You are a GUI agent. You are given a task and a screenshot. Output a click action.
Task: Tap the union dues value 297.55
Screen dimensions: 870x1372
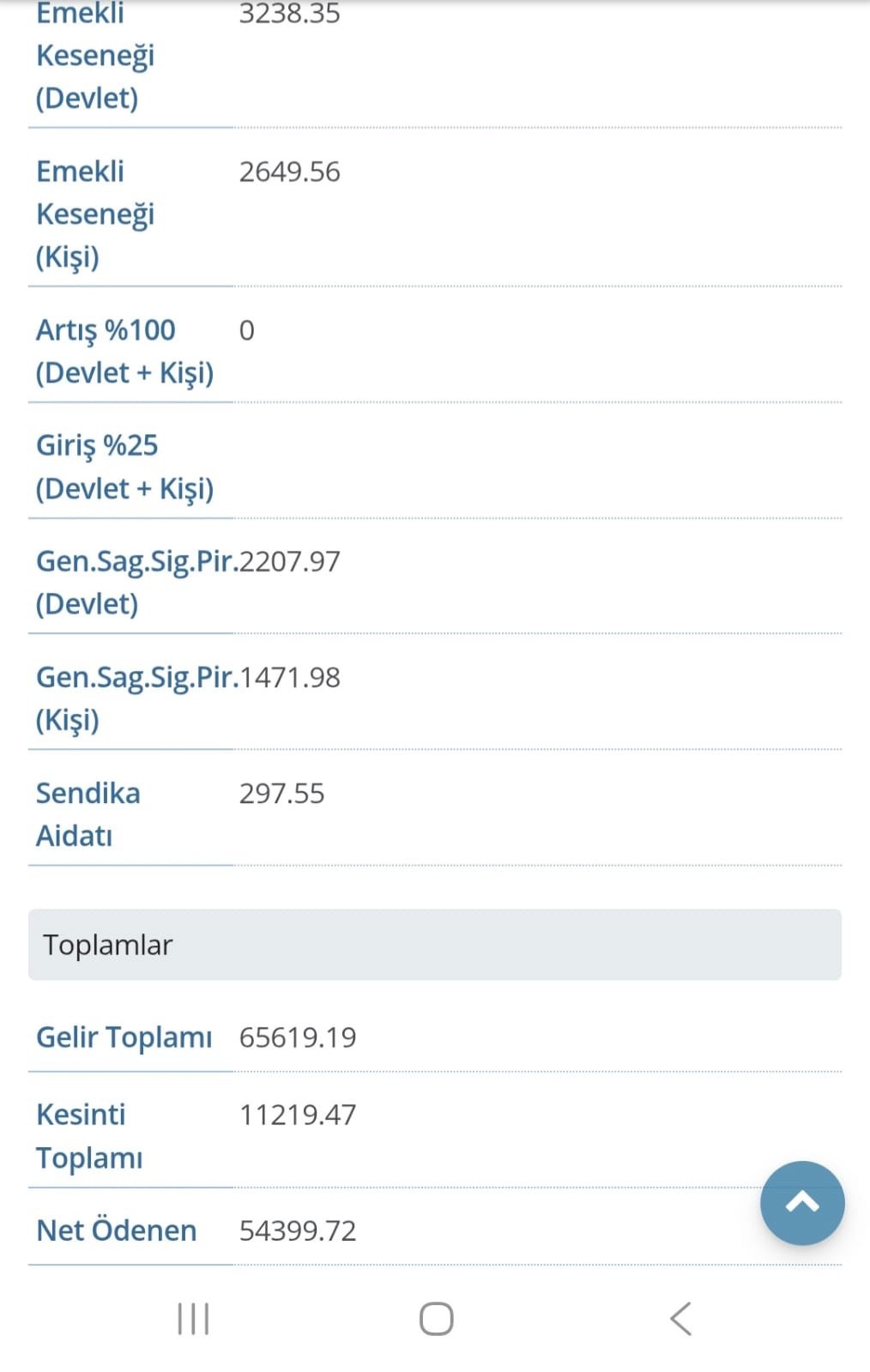[281, 793]
